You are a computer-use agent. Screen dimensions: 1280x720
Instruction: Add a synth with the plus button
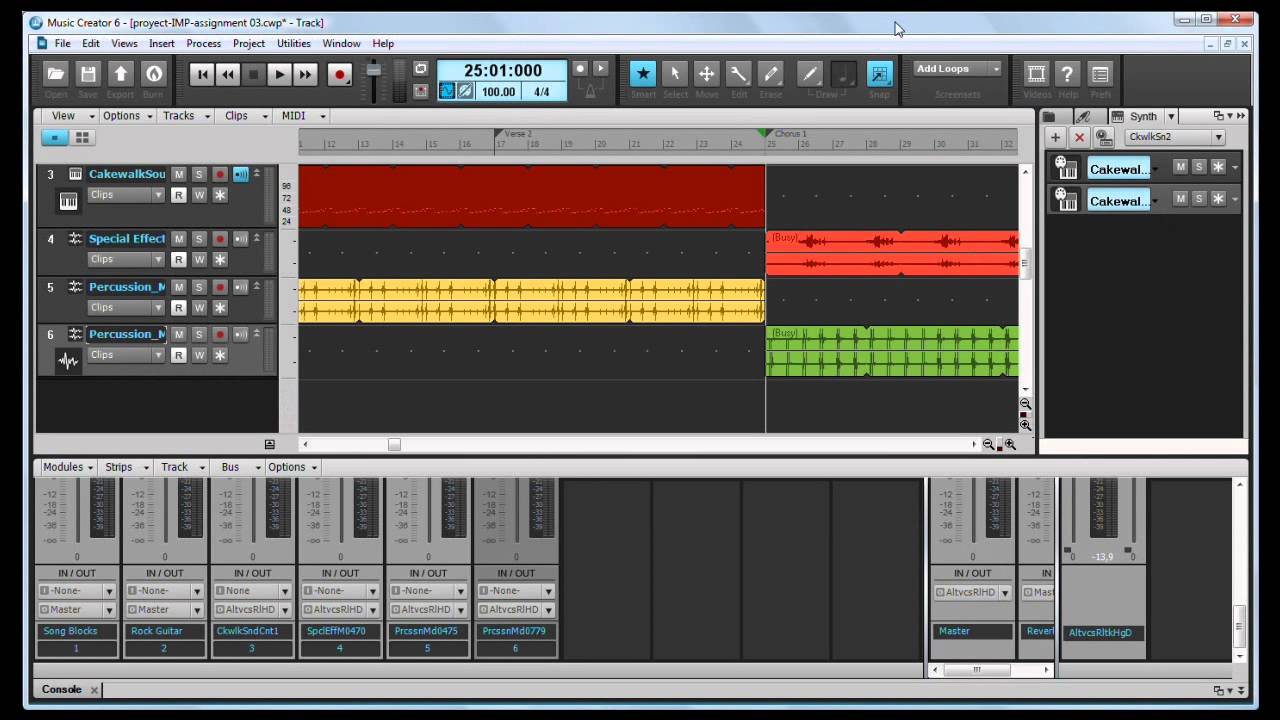(1055, 137)
